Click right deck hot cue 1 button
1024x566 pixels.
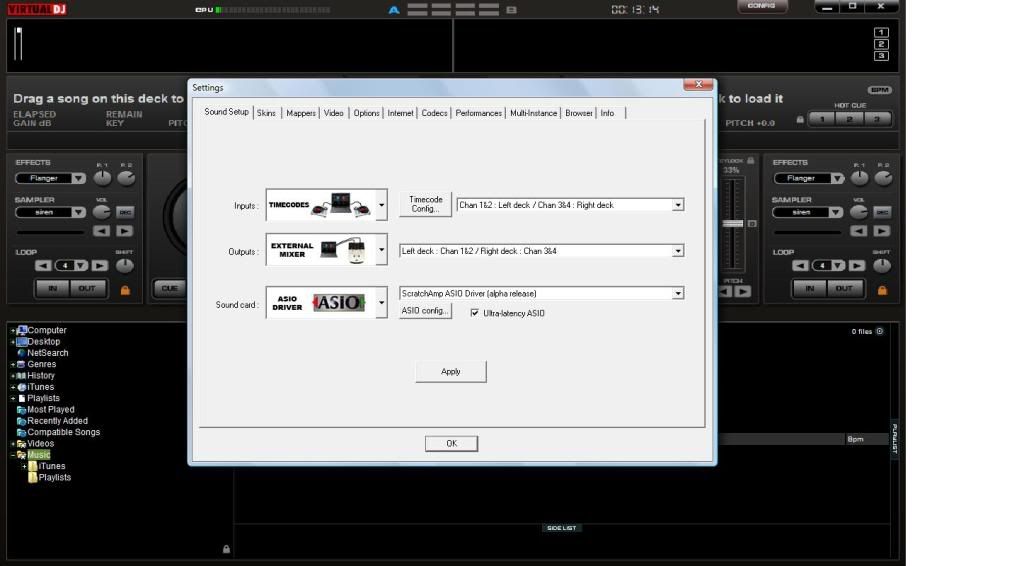[x=822, y=119]
